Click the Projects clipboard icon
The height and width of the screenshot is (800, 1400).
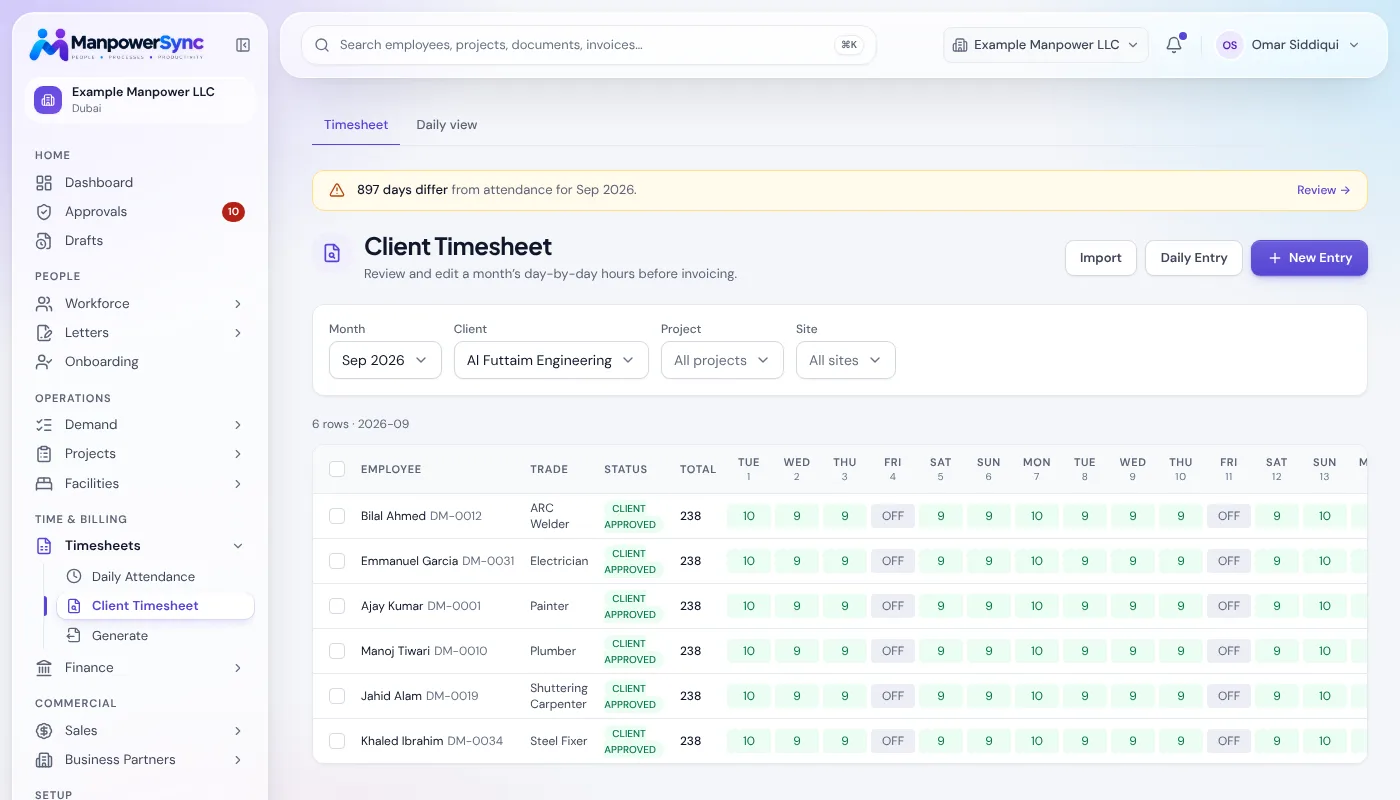click(43, 454)
